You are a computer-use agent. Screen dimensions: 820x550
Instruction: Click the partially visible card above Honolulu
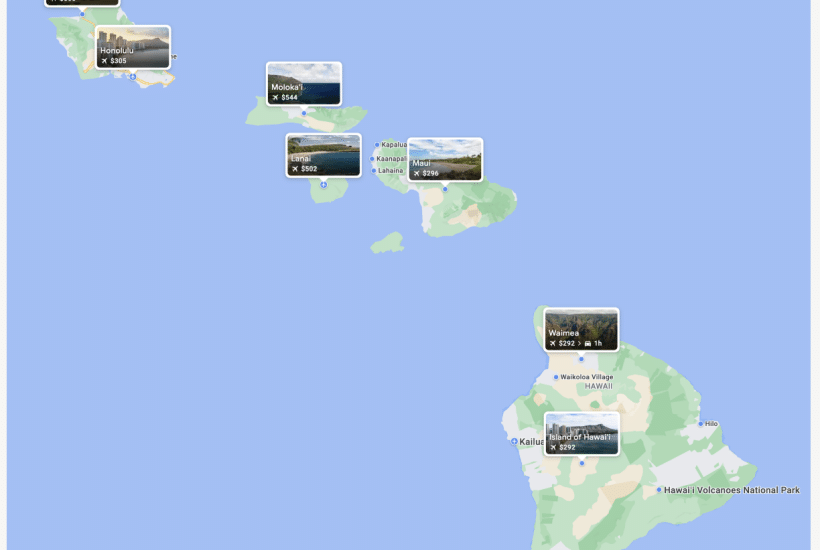click(82, 3)
